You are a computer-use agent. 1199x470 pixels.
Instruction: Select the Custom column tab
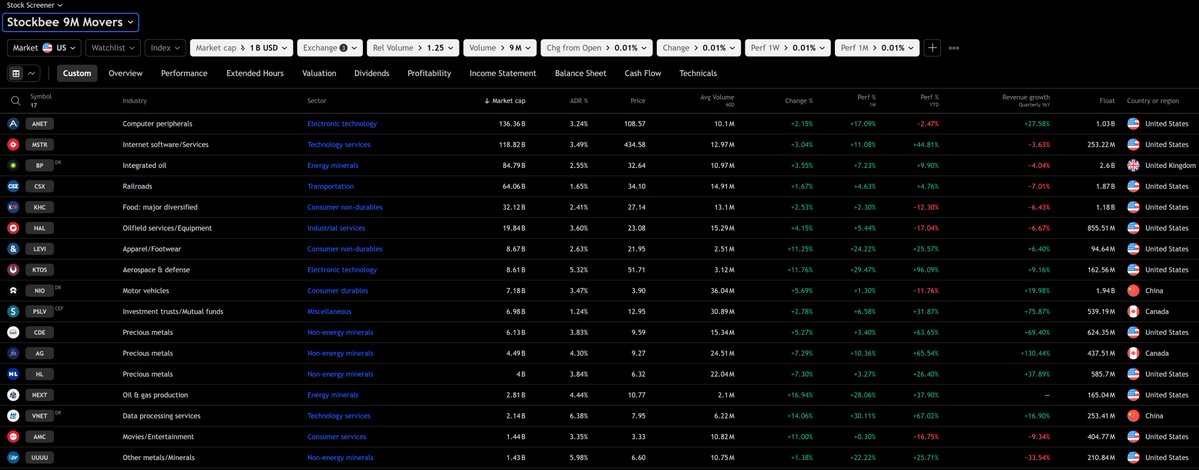click(x=76, y=73)
